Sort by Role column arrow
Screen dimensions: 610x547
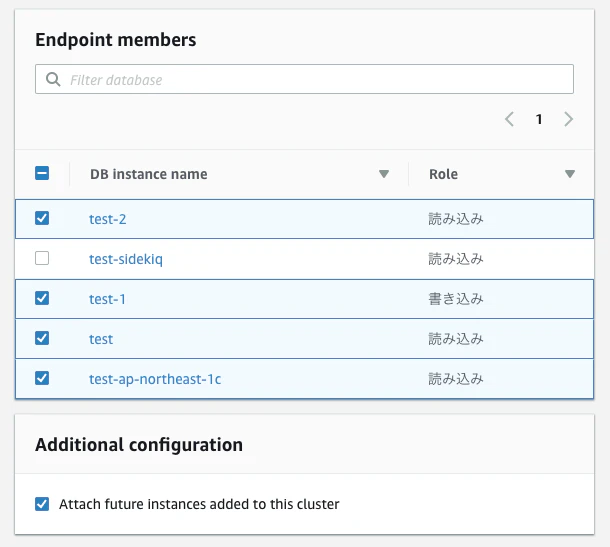(x=570, y=174)
